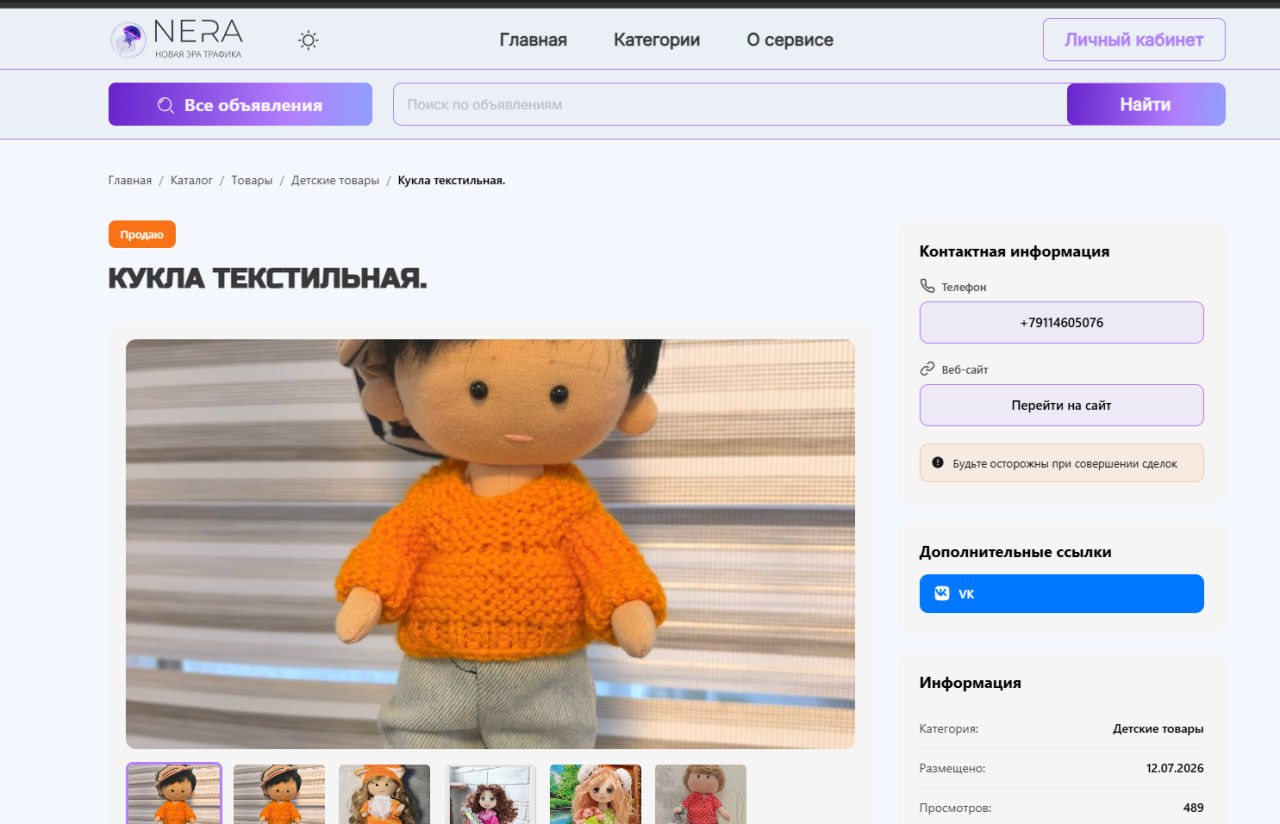Click the search field Поиск по объявлениям
Viewport: 1280px width, 824px height.
(x=730, y=104)
